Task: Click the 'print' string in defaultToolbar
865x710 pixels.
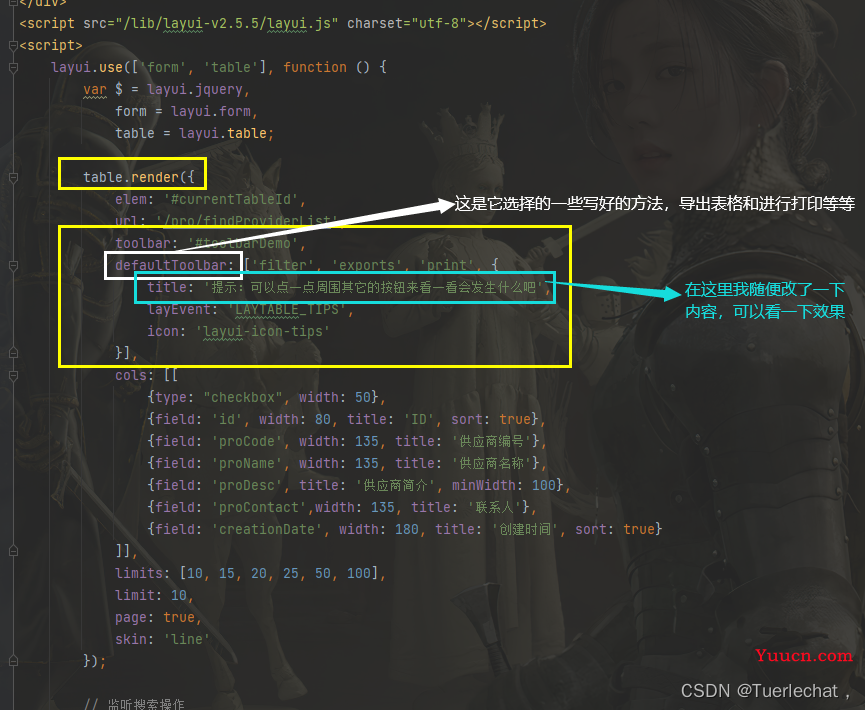Action: point(447,265)
